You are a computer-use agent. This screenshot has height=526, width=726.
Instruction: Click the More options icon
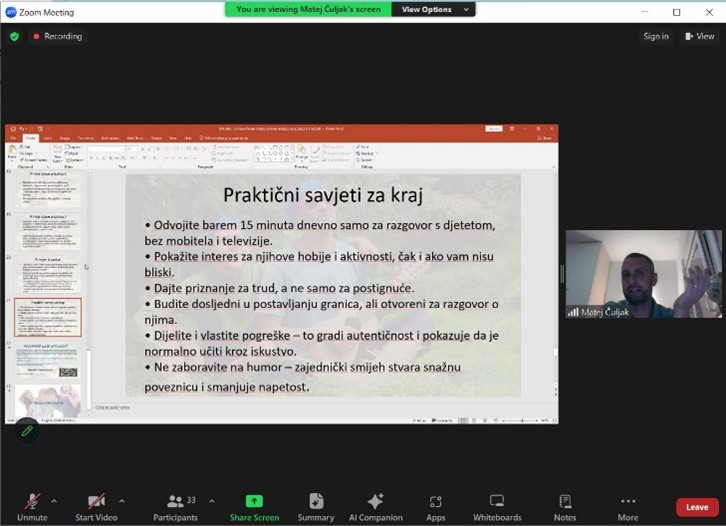628,501
